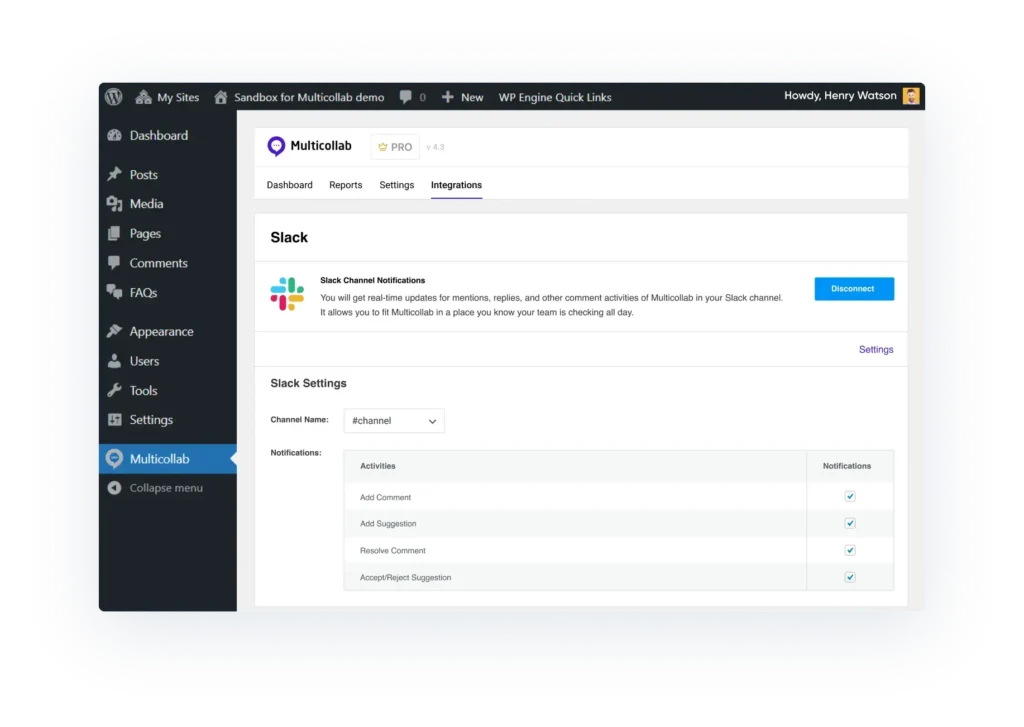
Task: Click the Settings sliders icon in sidebar
Action: tap(114, 419)
